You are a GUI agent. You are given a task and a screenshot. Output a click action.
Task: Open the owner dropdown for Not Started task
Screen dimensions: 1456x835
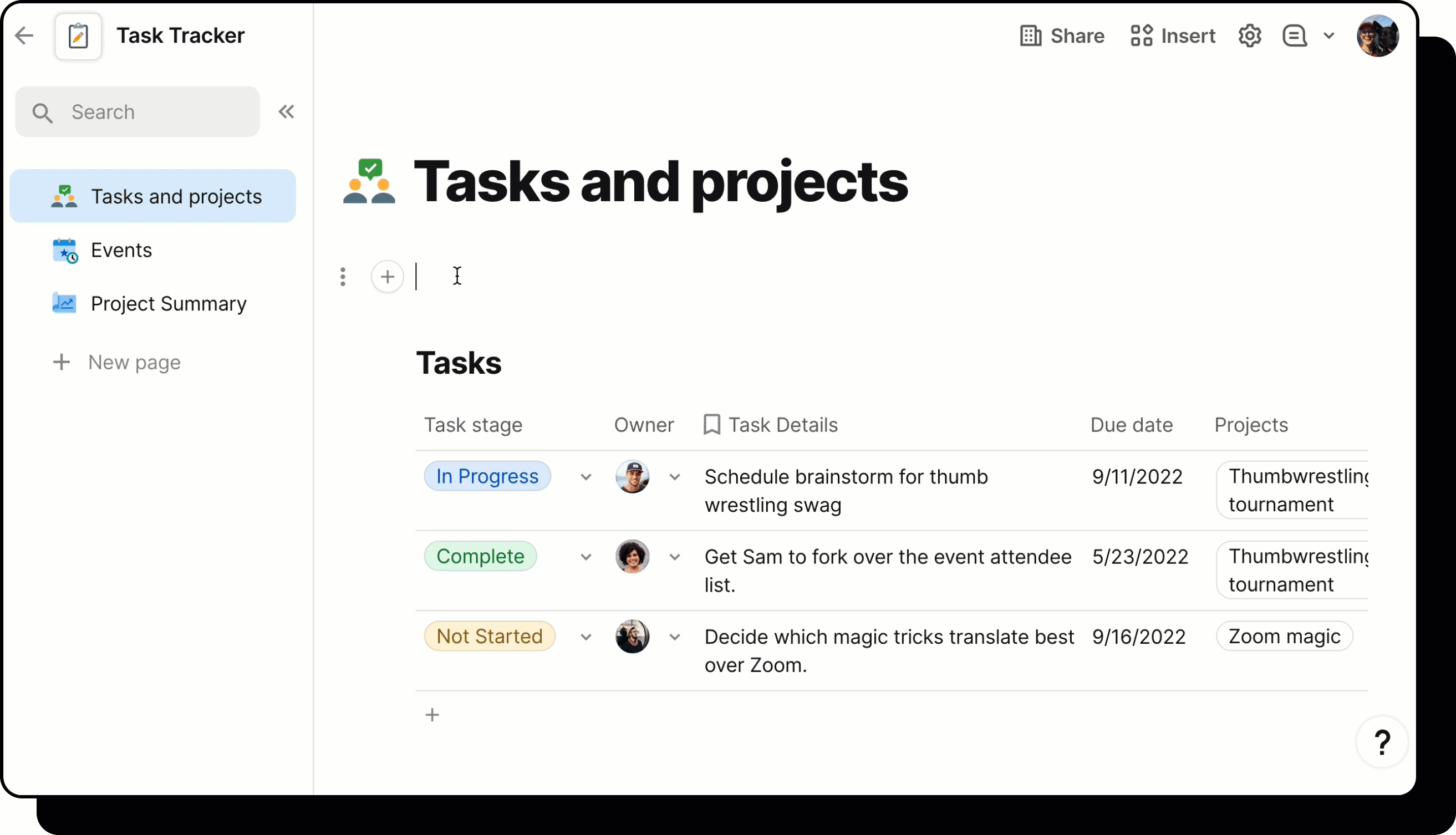click(x=674, y=637)
